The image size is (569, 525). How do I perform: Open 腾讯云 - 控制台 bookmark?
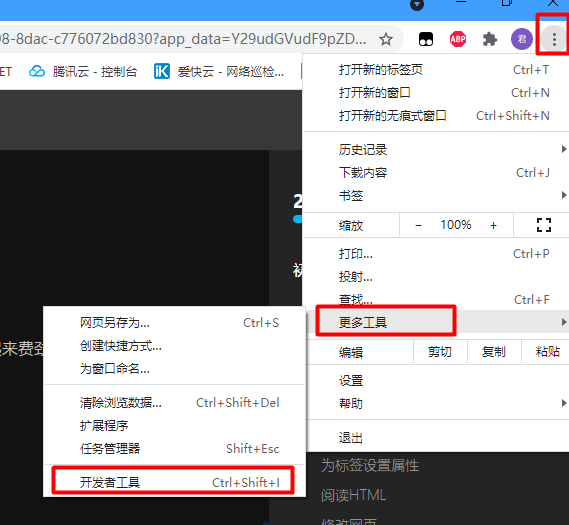pyautogui.click(x=83, y=71)
